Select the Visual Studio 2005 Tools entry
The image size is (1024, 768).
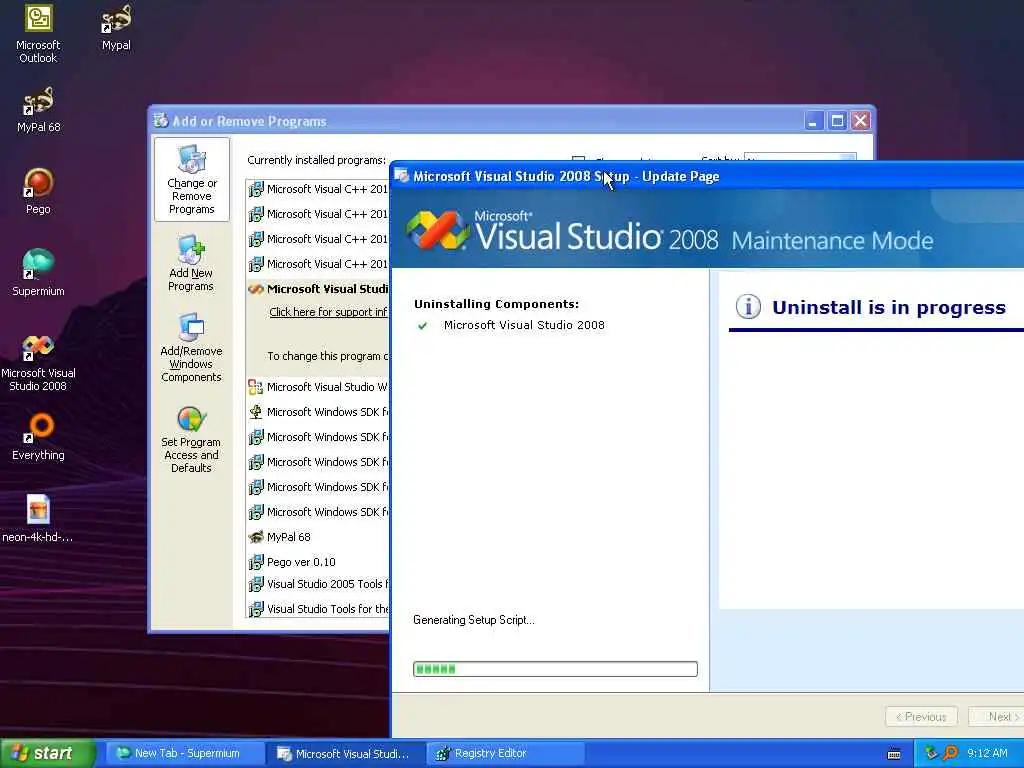(318, 584)
